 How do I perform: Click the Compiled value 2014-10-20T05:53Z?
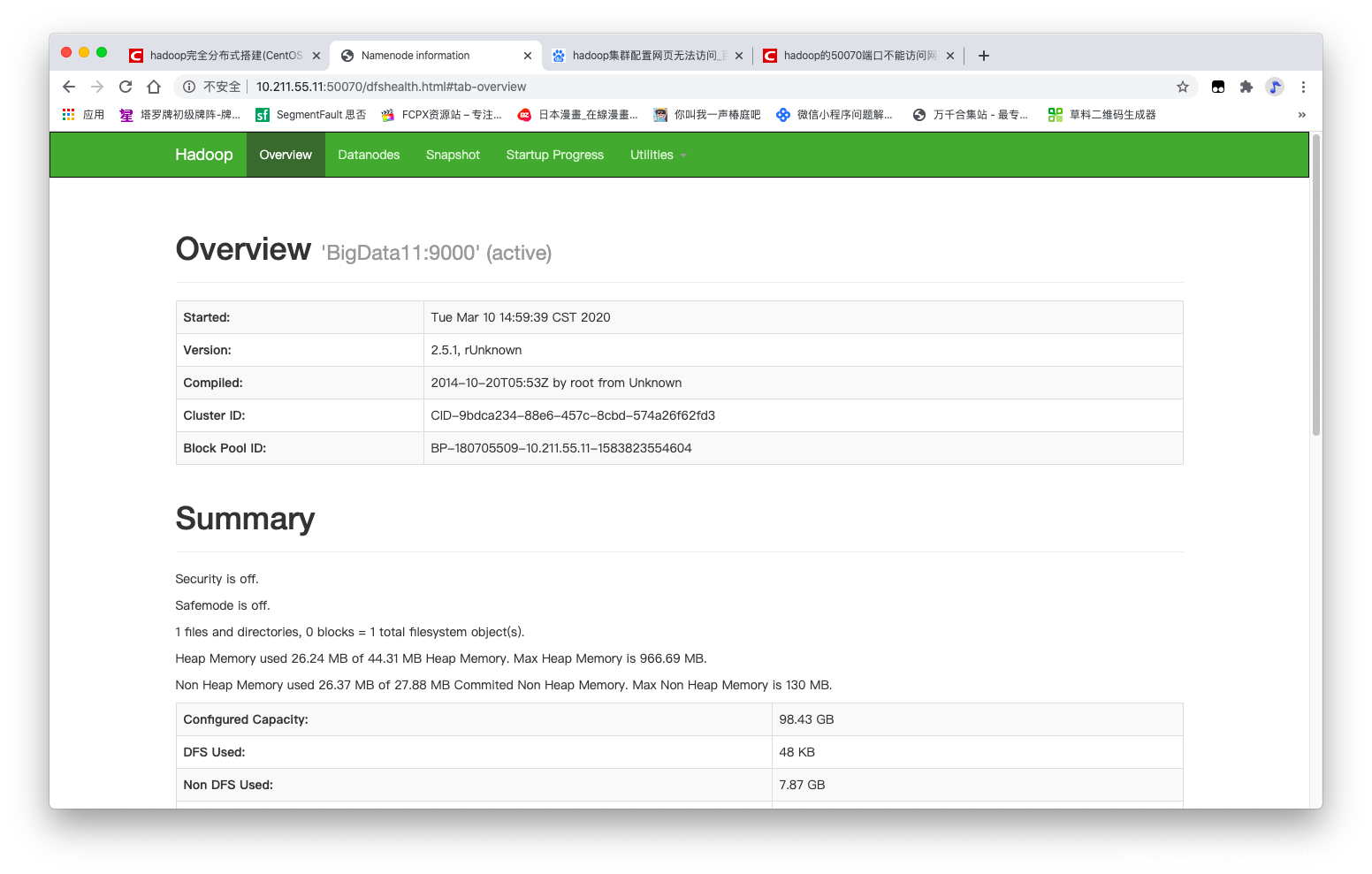tap(556, 383)
